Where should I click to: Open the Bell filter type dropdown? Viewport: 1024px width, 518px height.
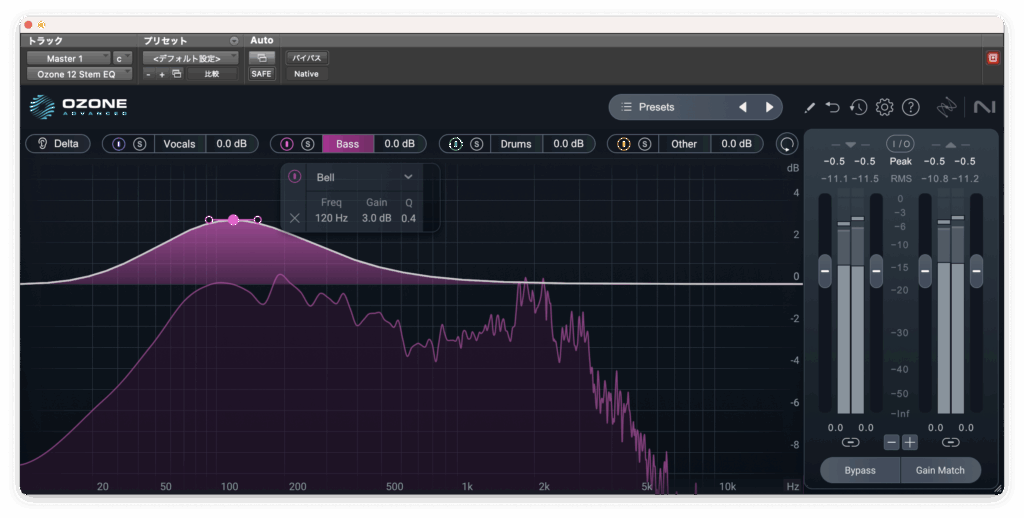(364, 177)
